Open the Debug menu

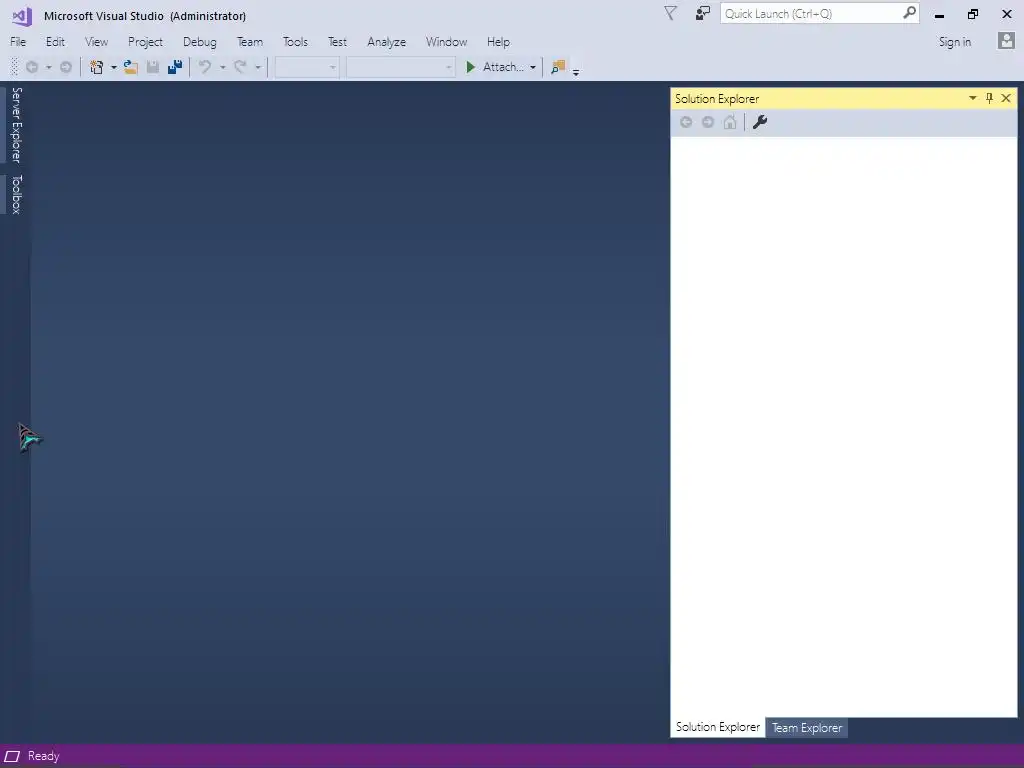click(200, 42)
